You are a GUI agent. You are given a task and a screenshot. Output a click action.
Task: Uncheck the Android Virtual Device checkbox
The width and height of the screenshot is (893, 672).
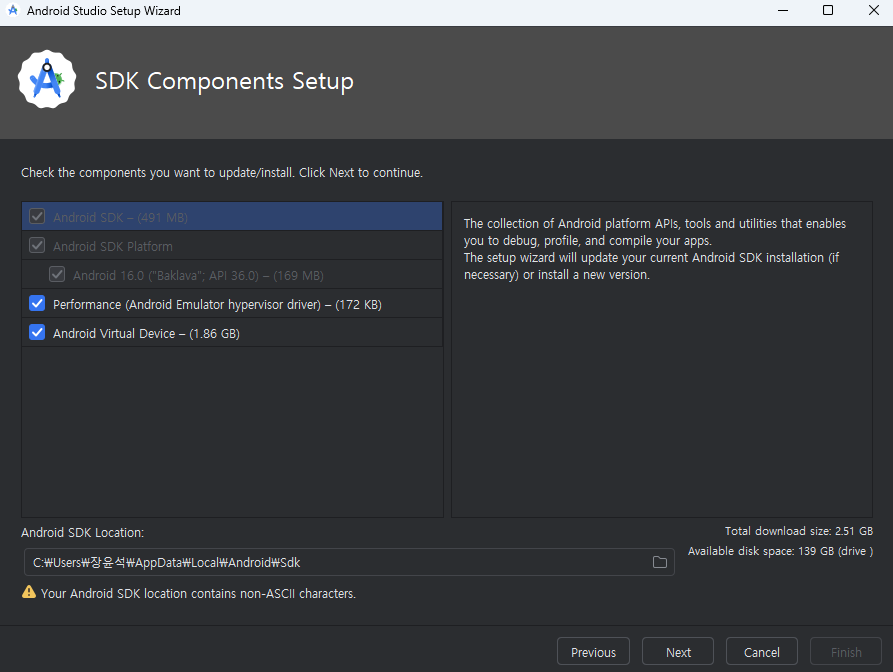[x=37, y=333]
